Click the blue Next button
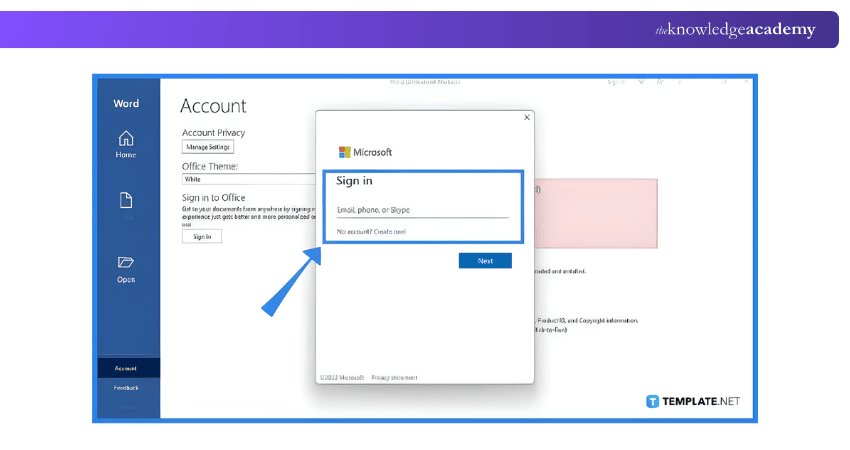This screenshot has width=850, height=450. pyautogui.click(x=485, y=261)
